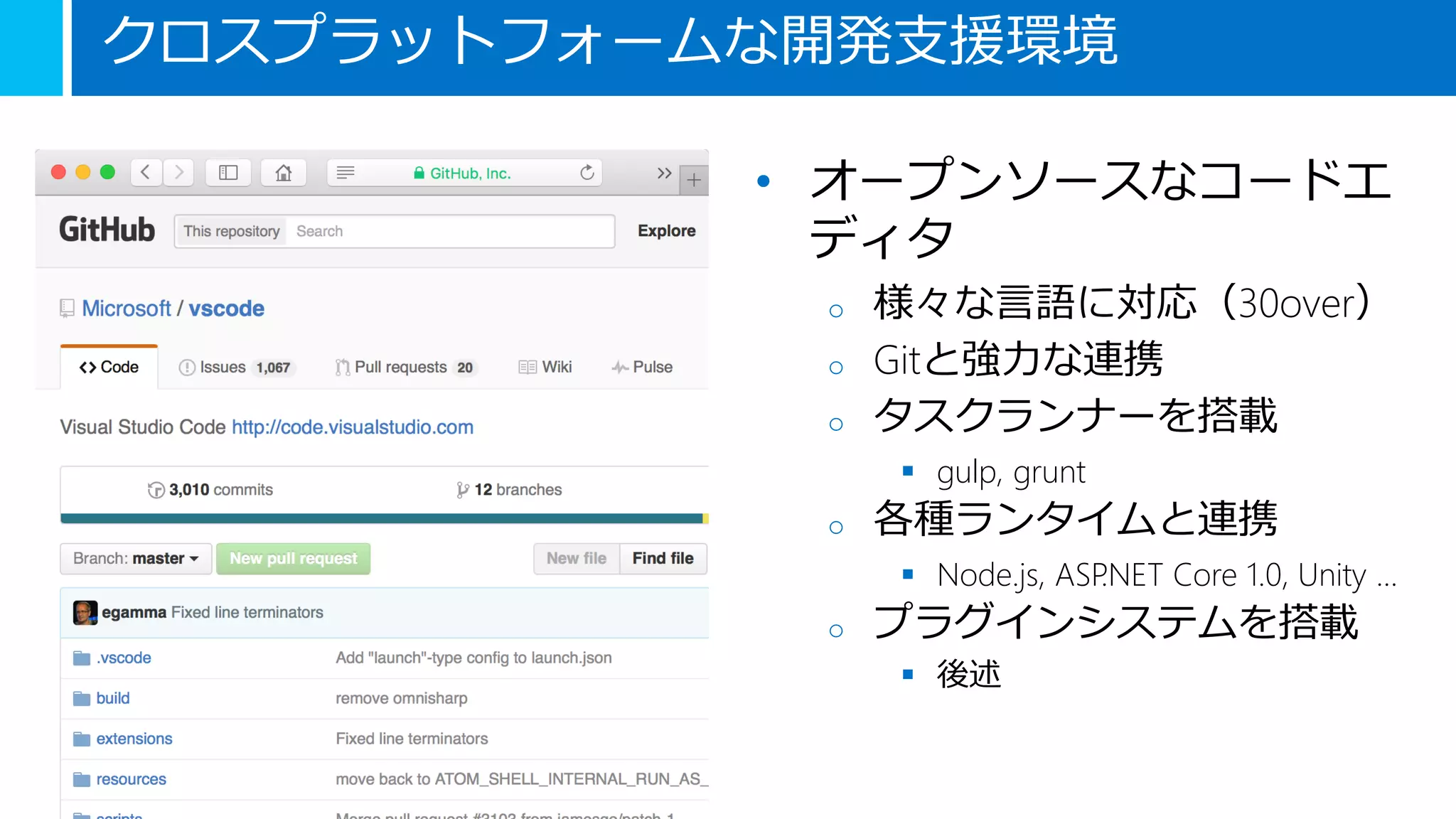Click the extensions folder icon

click(x=82, y=739)
